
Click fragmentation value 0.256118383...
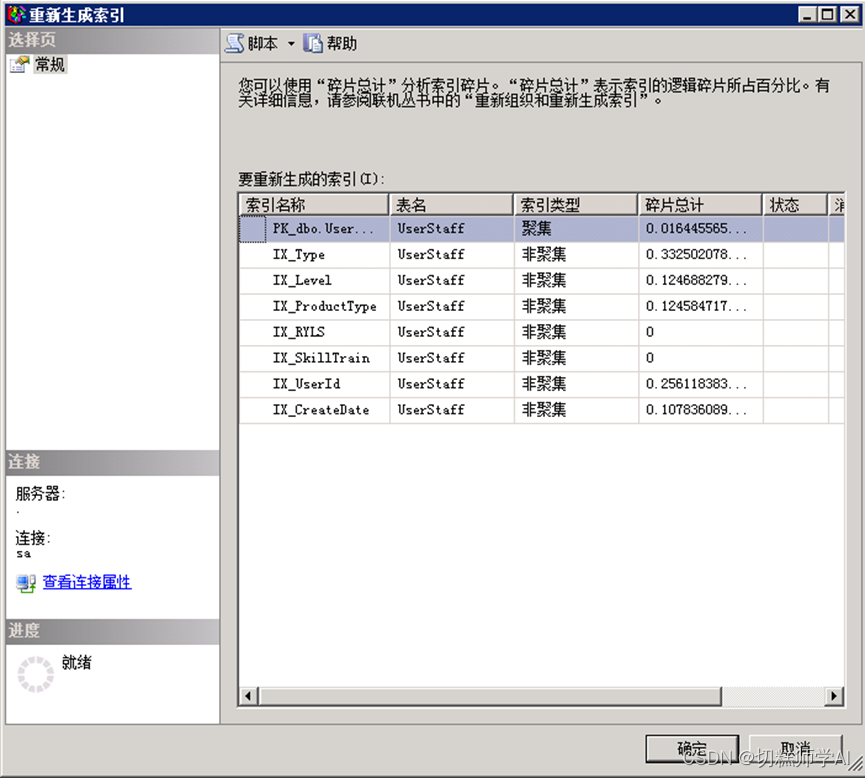(x=696, y=384)
